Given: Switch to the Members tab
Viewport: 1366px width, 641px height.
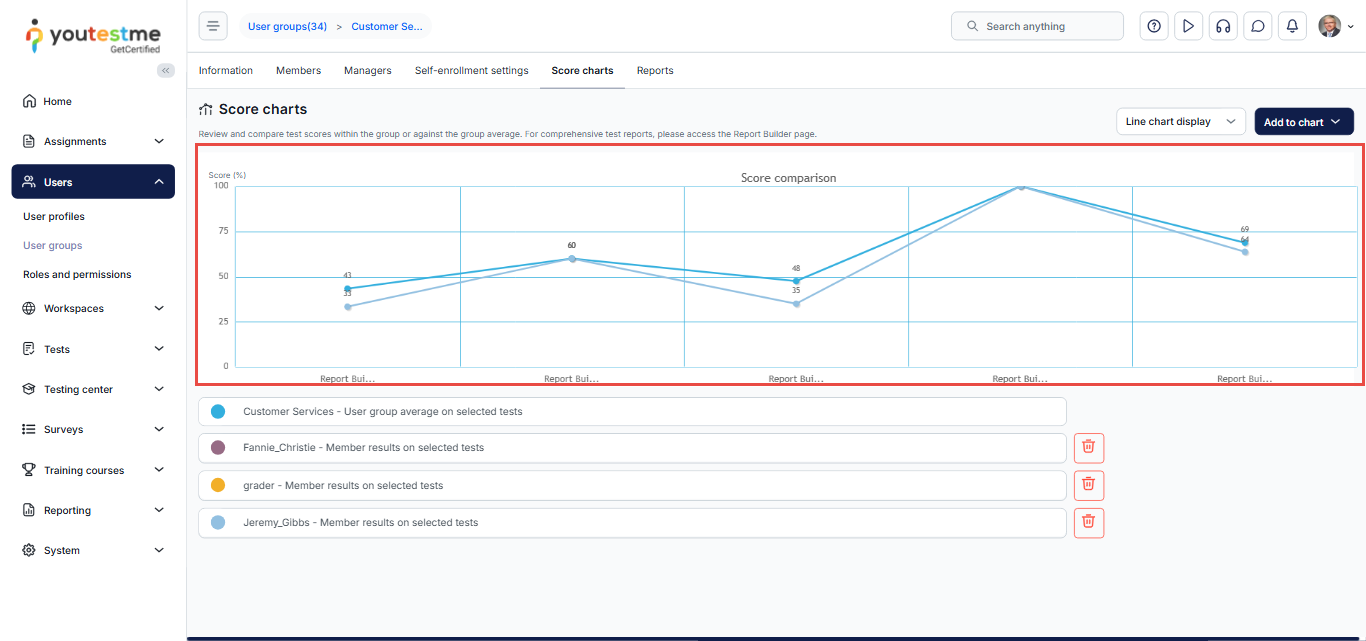Looking at the screenshot, I should pyautogui.click(x=298, y=71).
